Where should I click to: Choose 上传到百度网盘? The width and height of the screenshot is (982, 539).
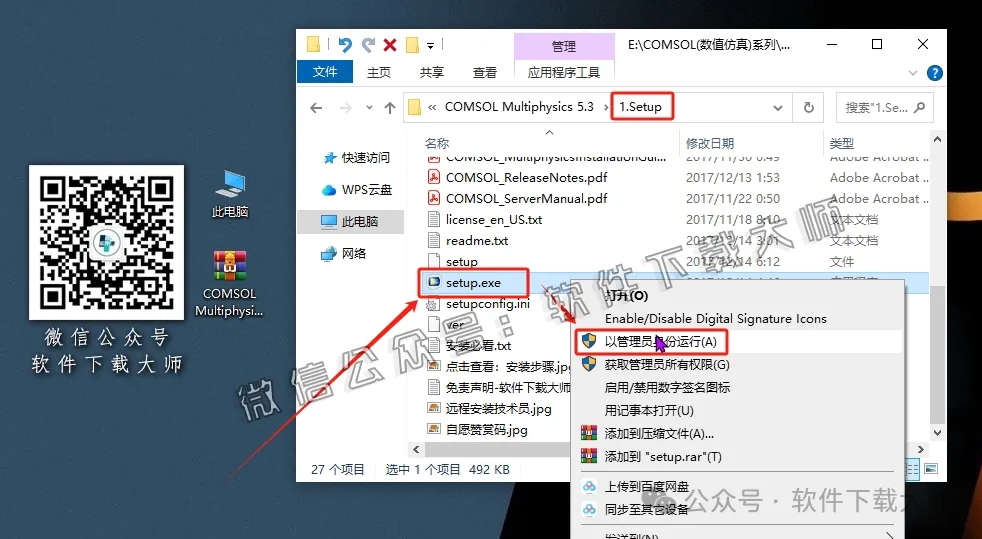click(646, 486)
